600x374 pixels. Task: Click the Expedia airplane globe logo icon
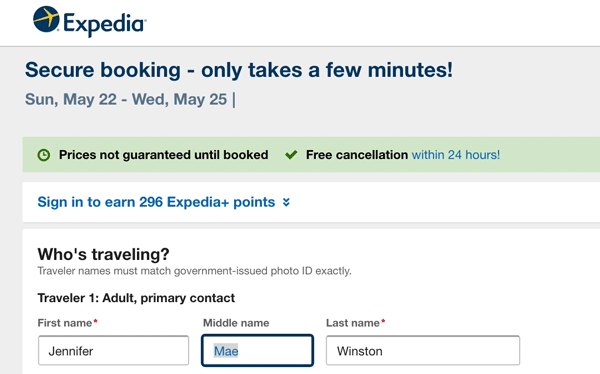point(46,19)
